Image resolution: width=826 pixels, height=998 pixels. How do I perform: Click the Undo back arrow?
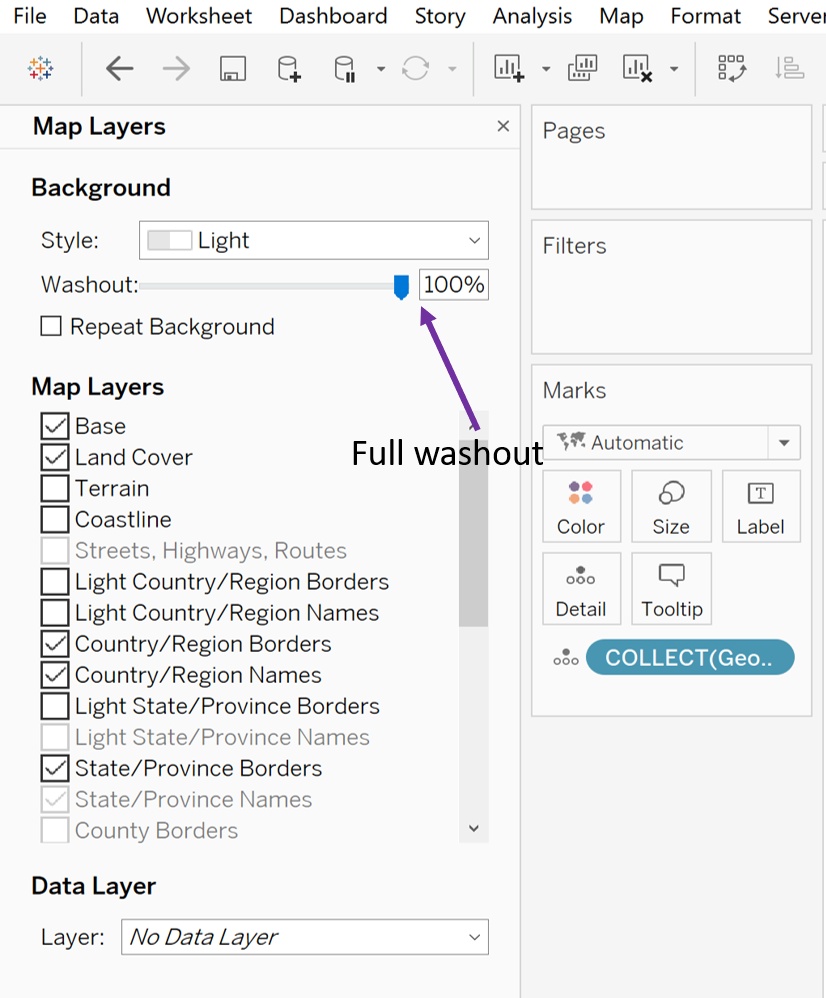pyautogui.click(x=120, y=68)
